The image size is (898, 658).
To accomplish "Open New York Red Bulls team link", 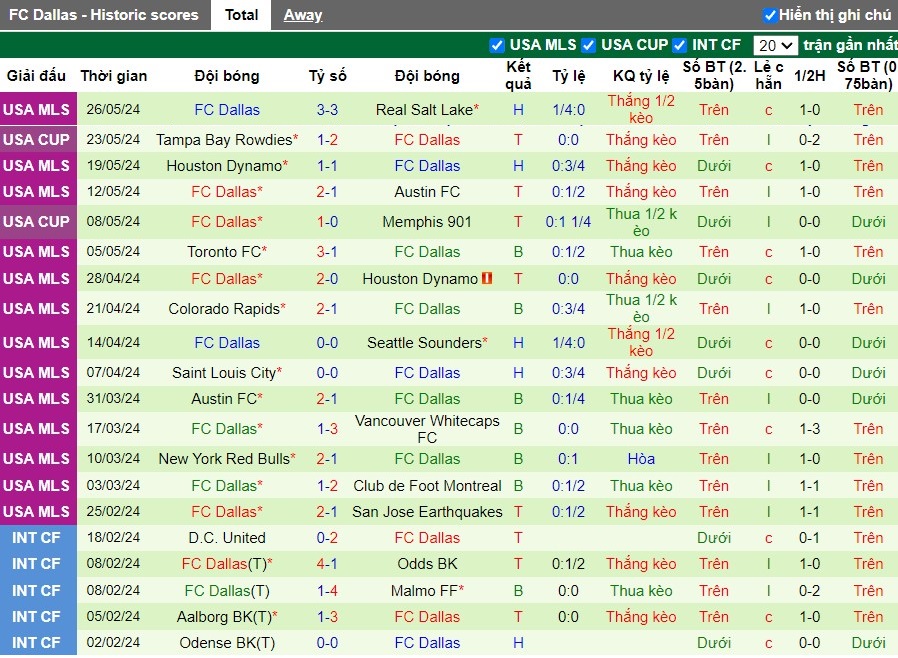I will pyautogui.click(x=224, y=459).
